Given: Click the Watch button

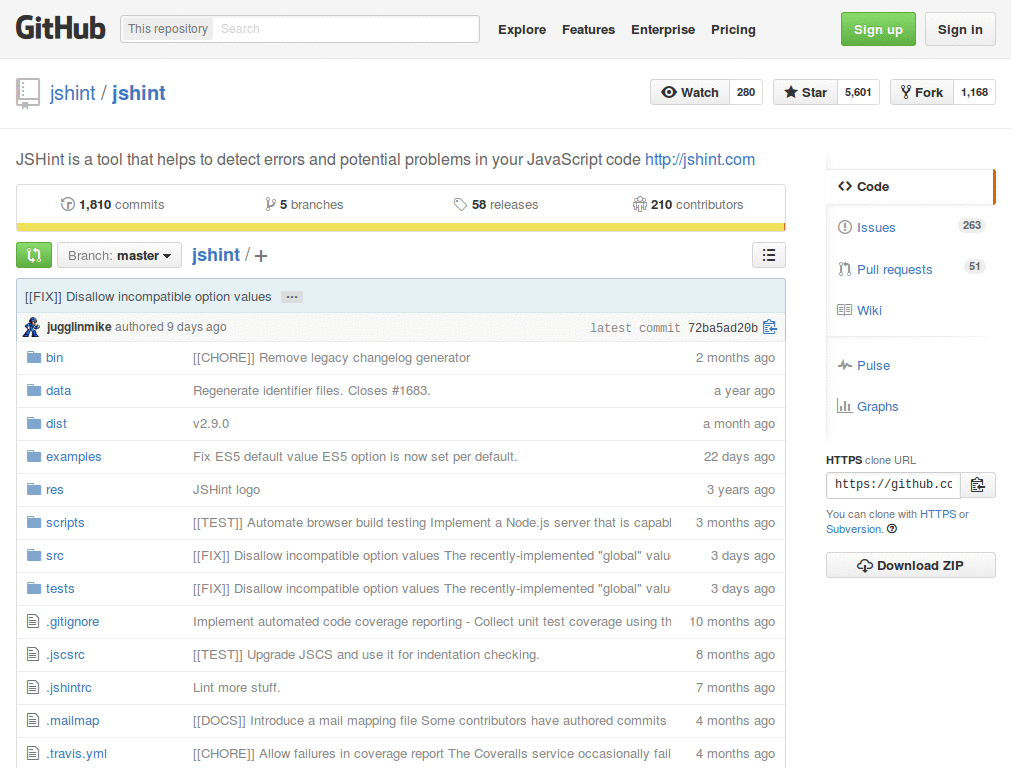Looking at the screenshot, I should coord(690,93).
